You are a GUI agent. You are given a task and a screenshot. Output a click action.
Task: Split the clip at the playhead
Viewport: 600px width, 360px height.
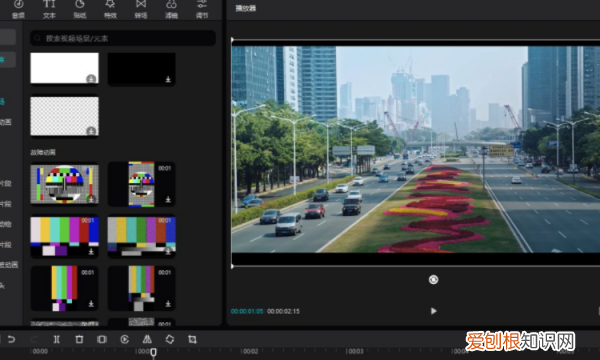(x=57, y=339)
